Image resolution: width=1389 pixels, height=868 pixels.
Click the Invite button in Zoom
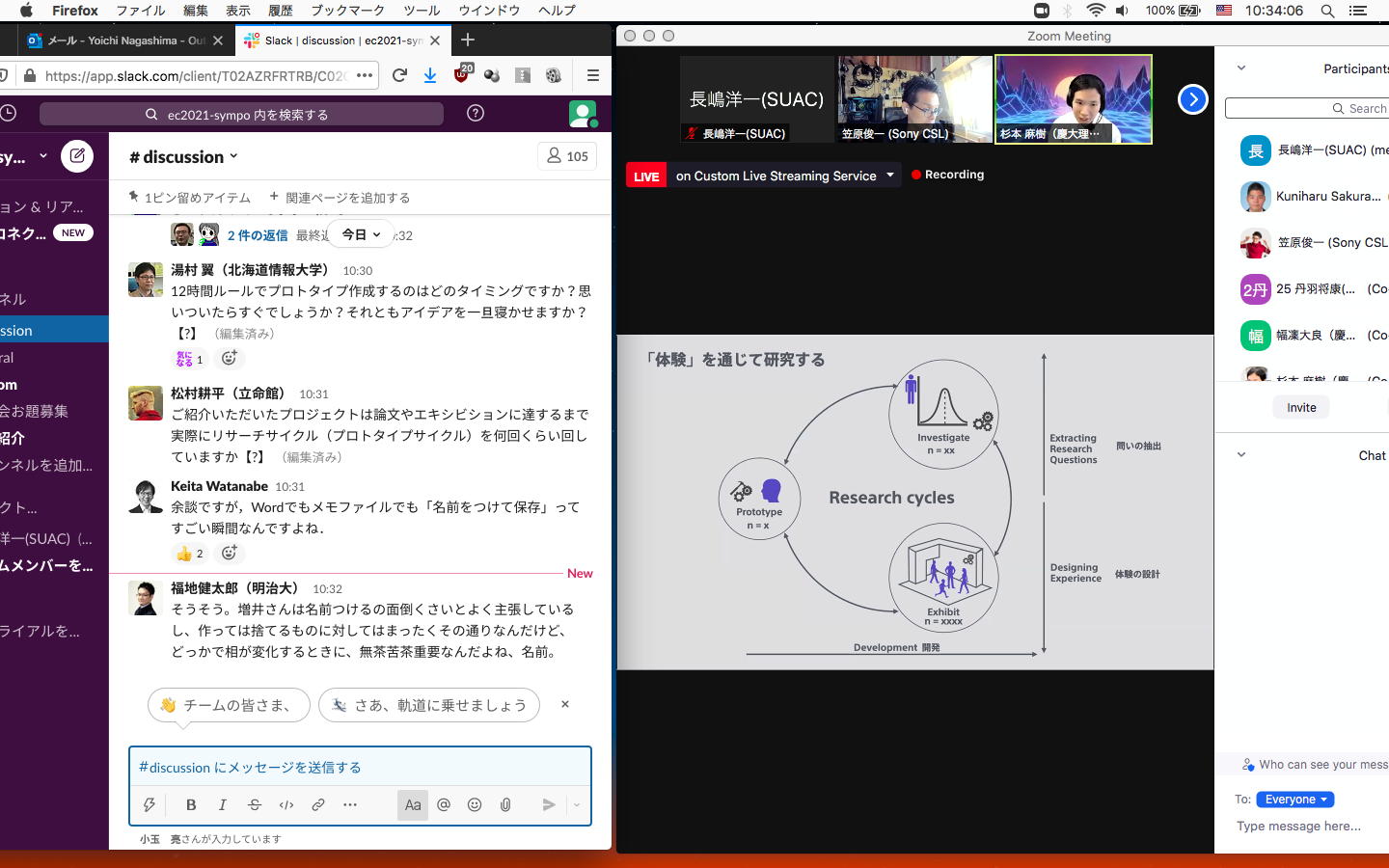pyautogui.click(x=1301, y=407)
